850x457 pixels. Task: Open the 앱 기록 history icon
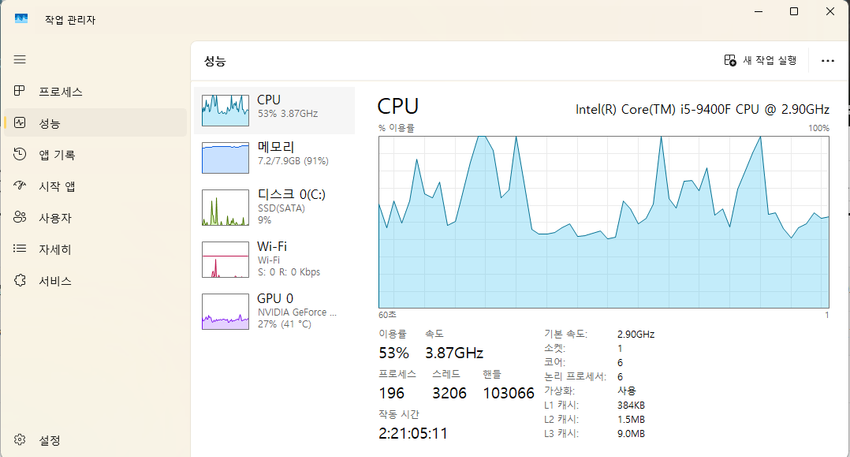tap(20, 154)
